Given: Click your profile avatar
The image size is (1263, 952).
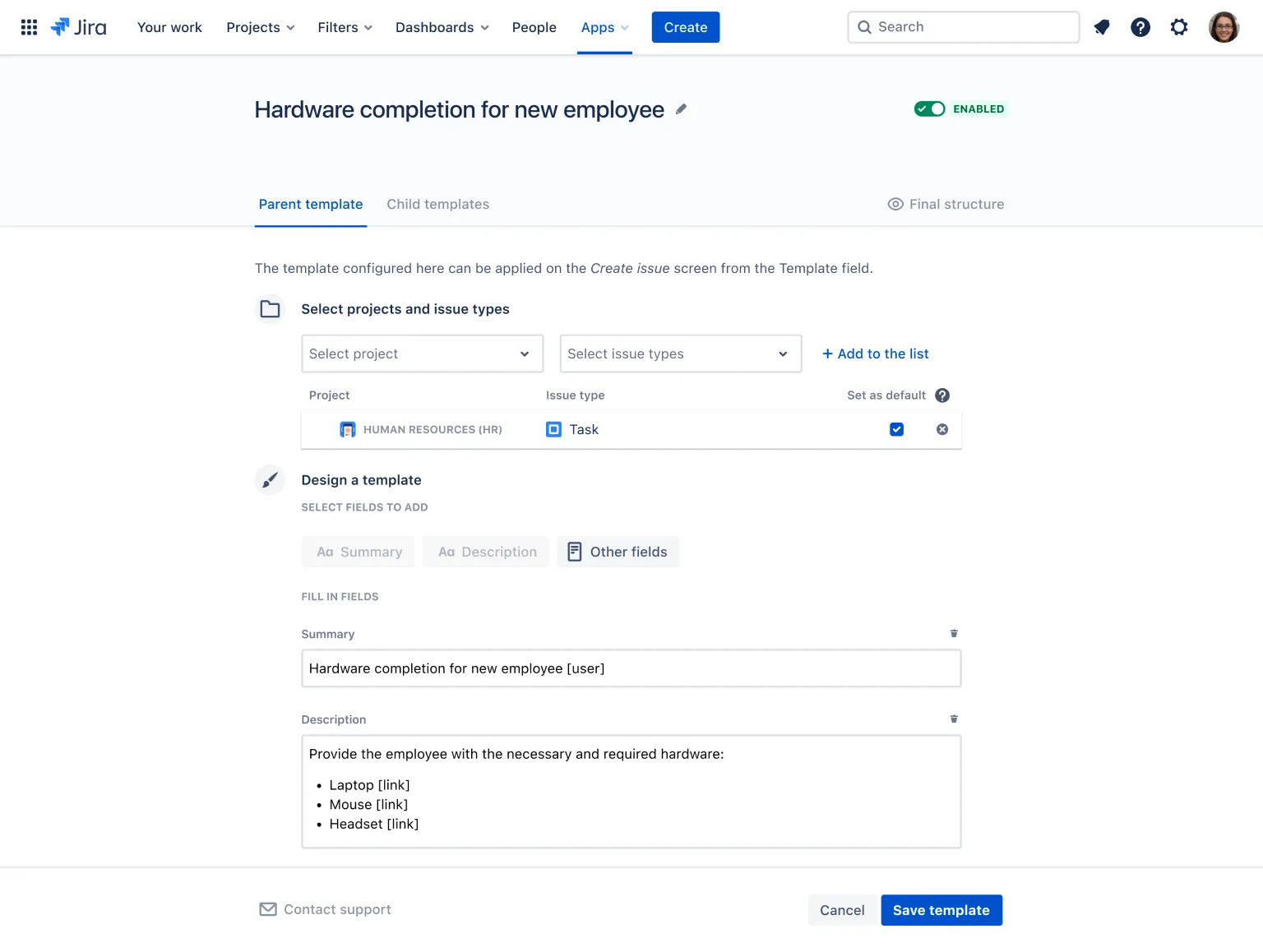Looking at the screenshot, I should coord(1224,27).
